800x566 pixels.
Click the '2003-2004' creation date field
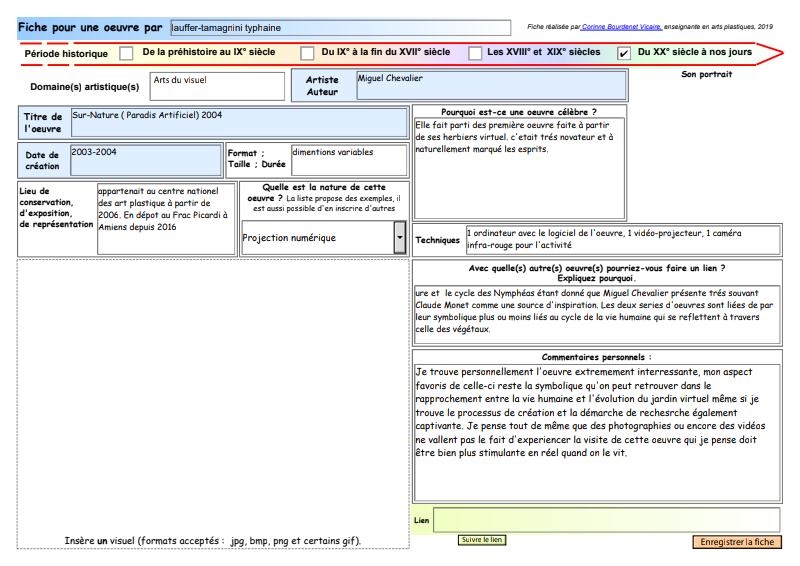click(x=144, y=160)
